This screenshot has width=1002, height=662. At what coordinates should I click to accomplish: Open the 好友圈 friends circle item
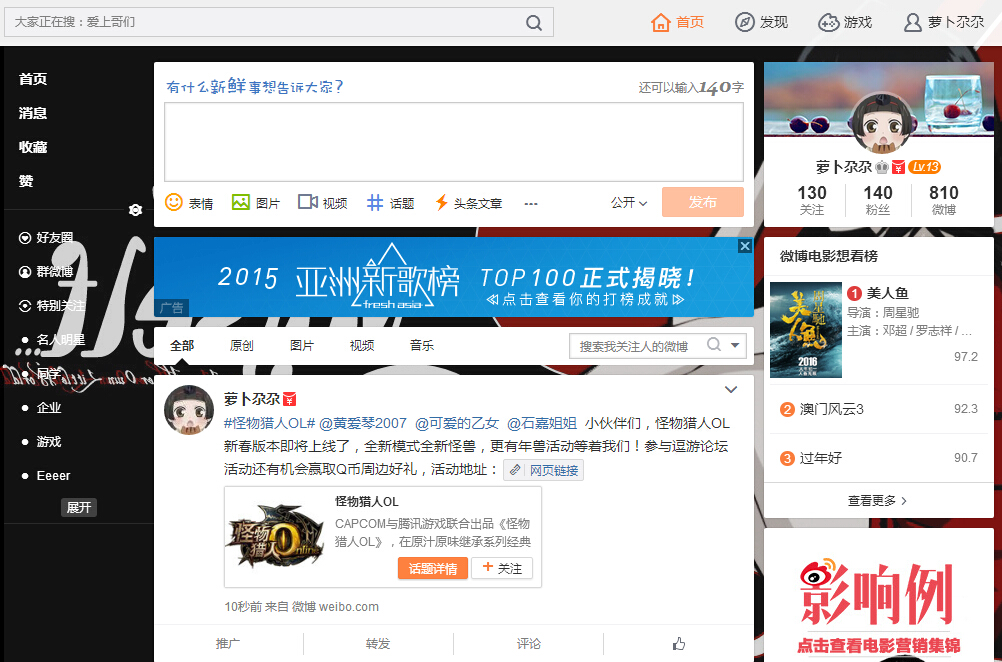click(x=46, y=238)
